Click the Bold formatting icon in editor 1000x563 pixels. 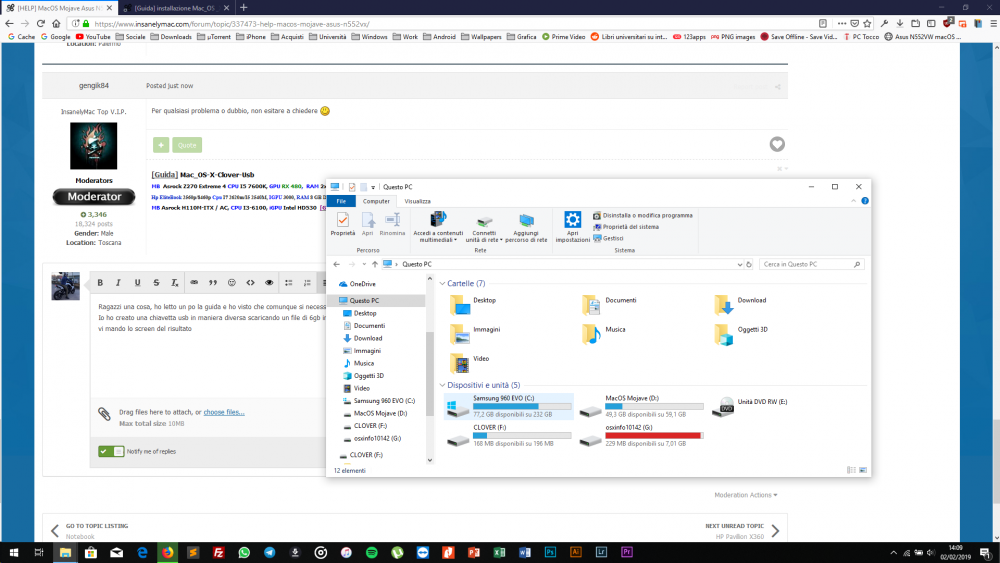pyautogui.click(x=100, y=282)
